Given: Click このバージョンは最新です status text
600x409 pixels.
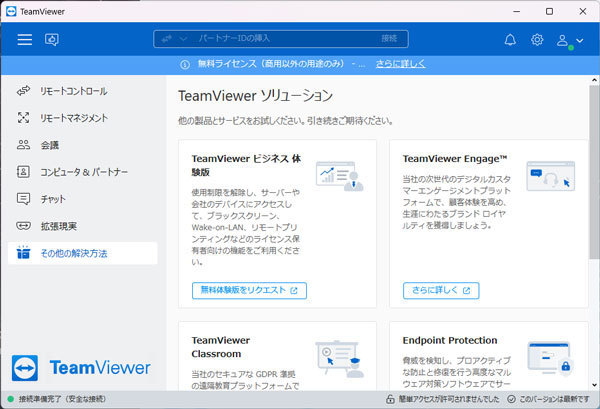Looking at the screenshot, I should pyautogui.click(x=554, y=399).
